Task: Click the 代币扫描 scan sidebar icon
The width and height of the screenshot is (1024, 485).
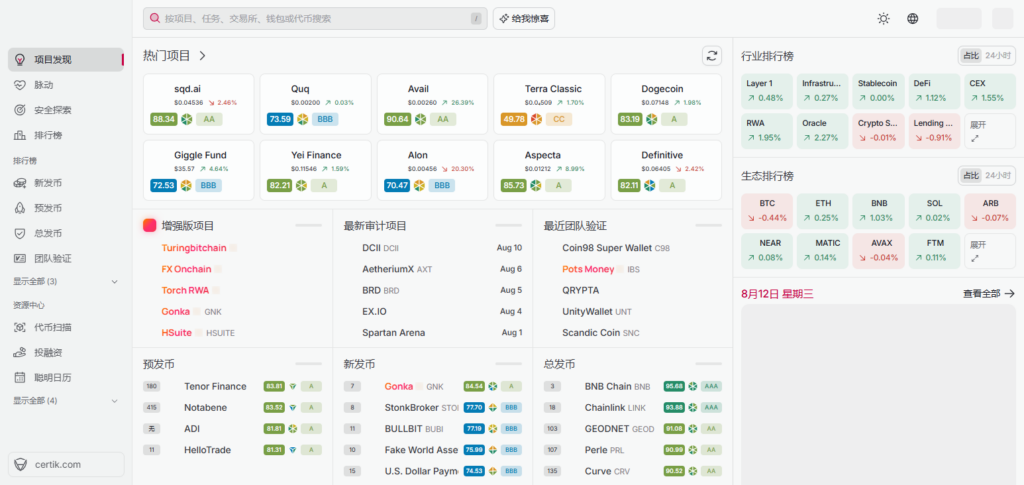Action: [x=20, y=327]
